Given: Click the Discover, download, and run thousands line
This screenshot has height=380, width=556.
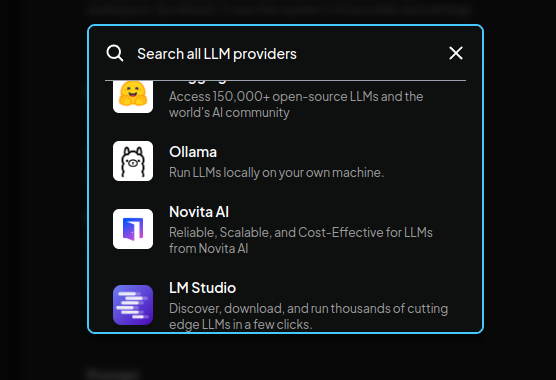Looking at the screenshot, I should [x=308, y=309].
